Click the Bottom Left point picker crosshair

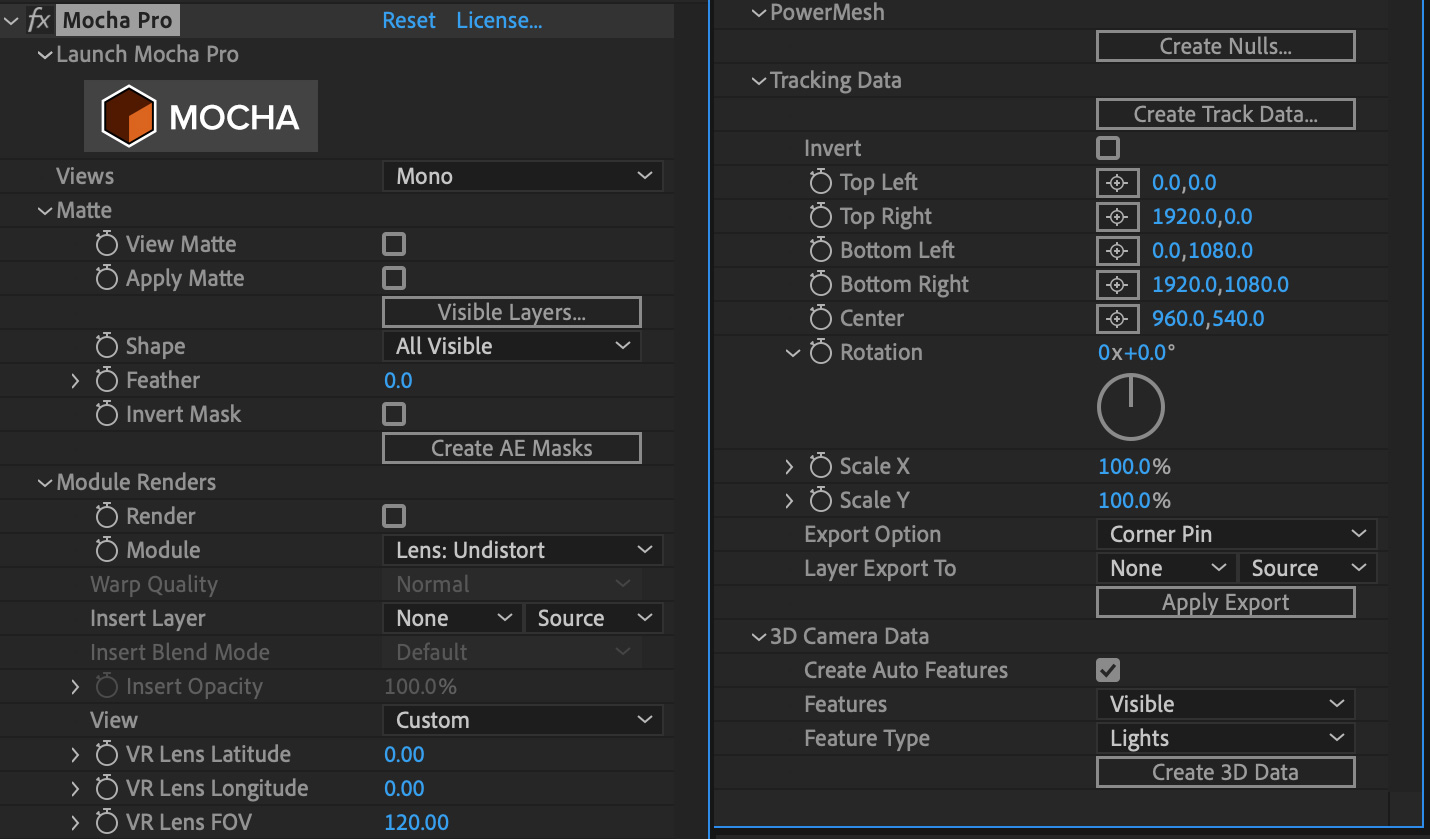point(1118,251)
